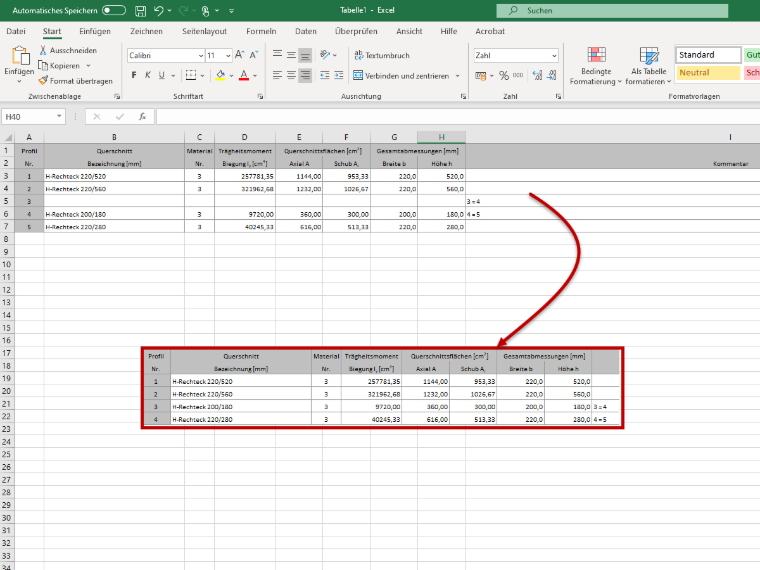The height and width of the screenshot is (570, 760).
Task: Activate Format übertragen paintbrush
Action: [x=76, y=81]
